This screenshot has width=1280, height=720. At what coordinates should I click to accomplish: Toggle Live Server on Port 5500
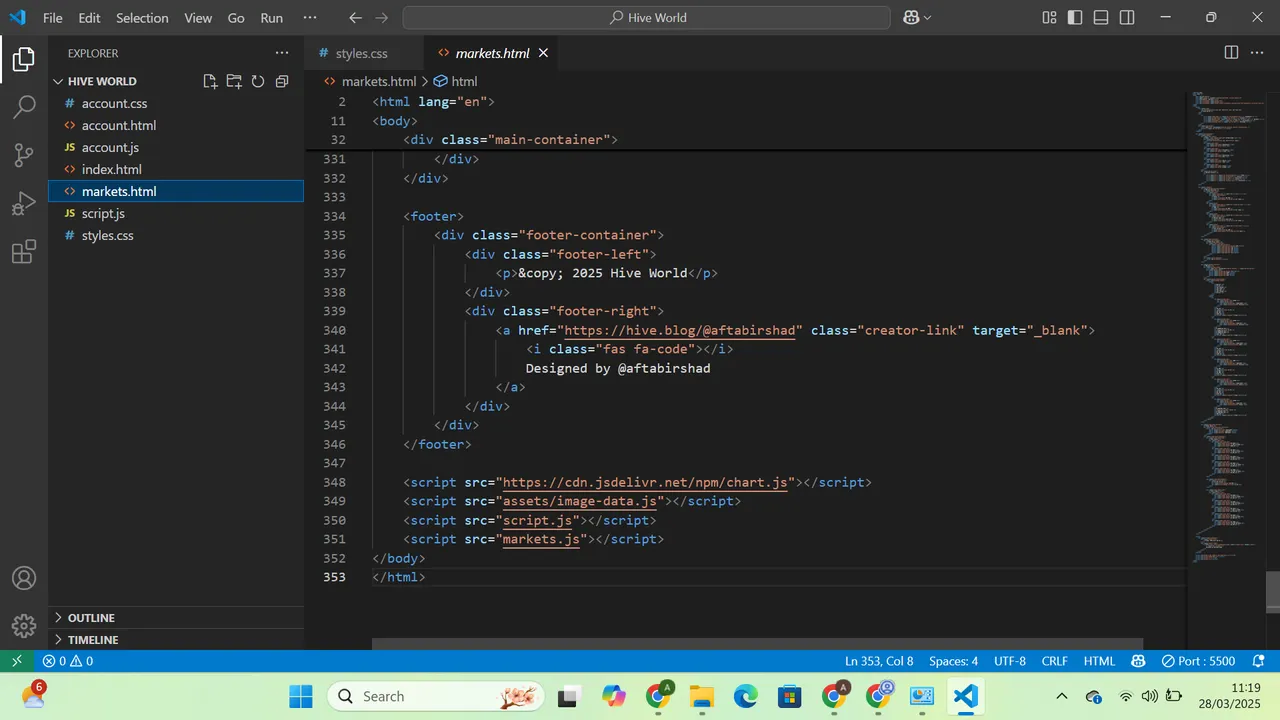(1198, 661)
